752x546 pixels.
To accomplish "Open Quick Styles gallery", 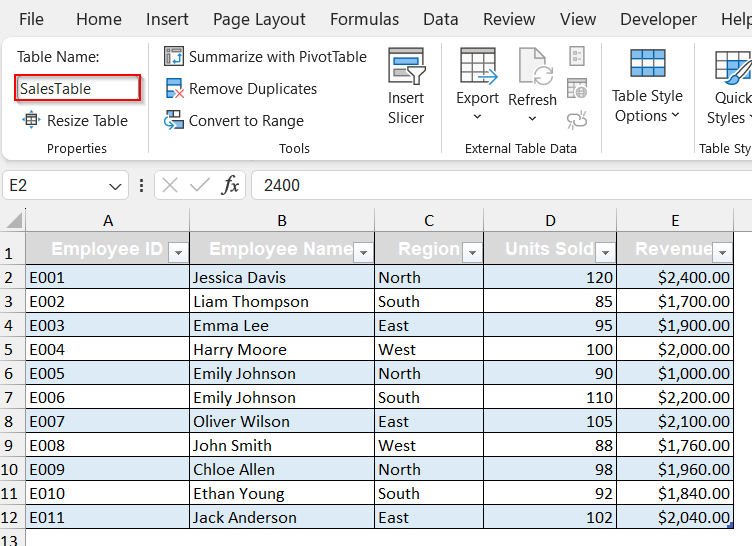I will click(731, 87).
